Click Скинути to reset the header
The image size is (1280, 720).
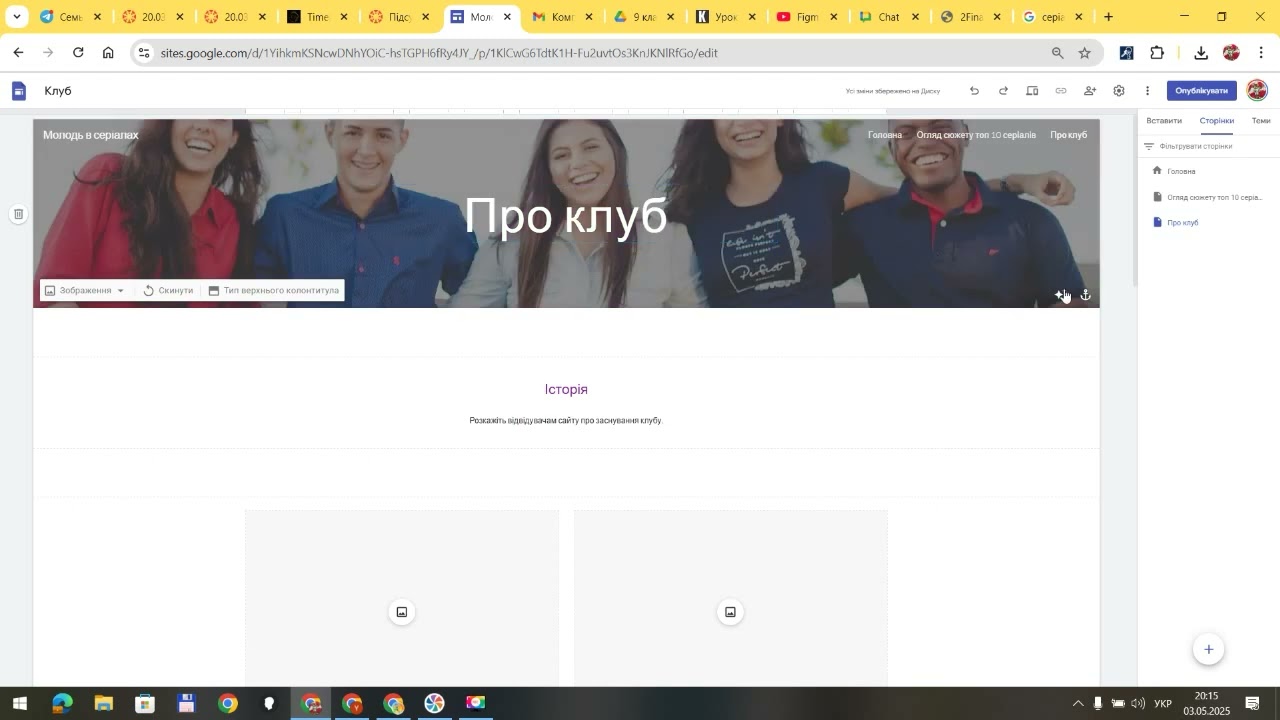coord(168,291)
